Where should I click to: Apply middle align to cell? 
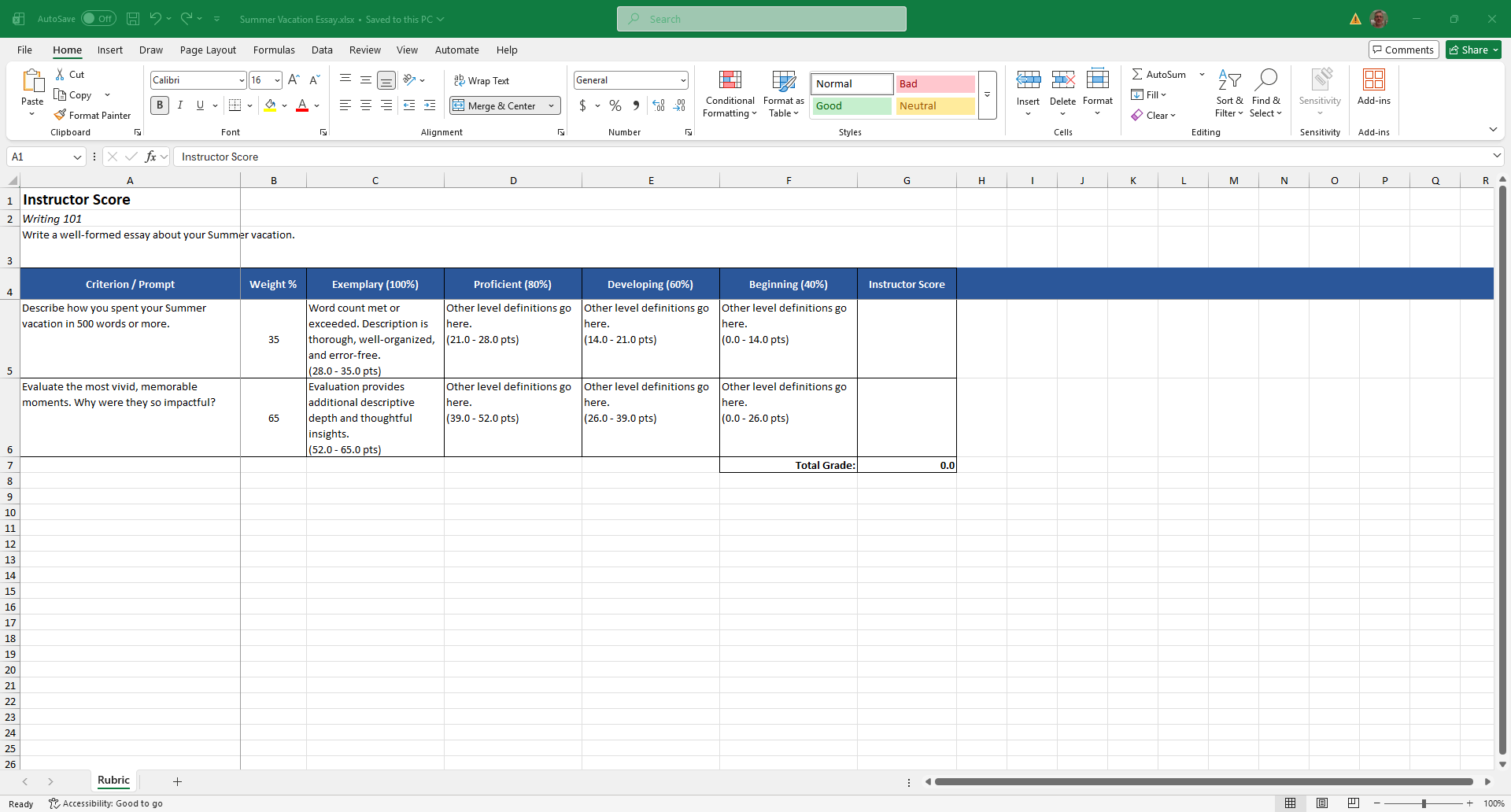tap(366, 79)
